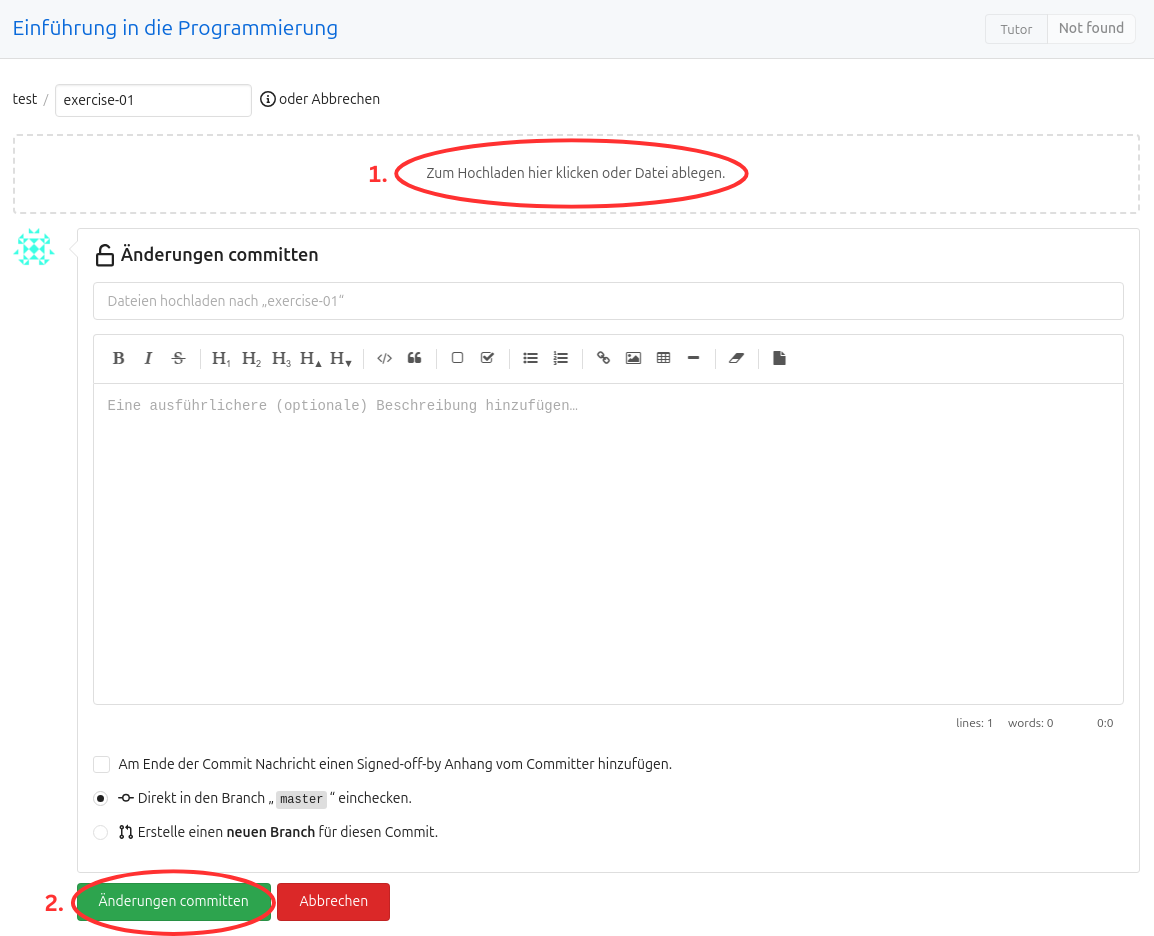Insert a blockquote
Viewport: 1154px width, 936px height.
tap(414, 357)
